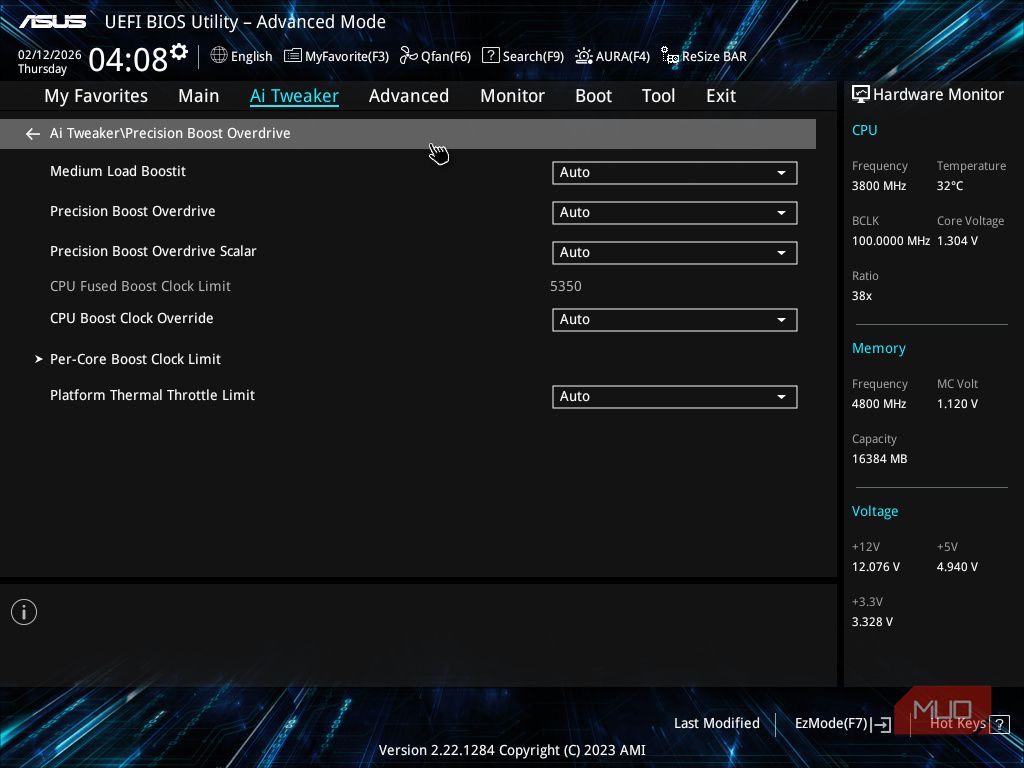1024x768 pixels.
Task: Open Medium Load Boostit dropdown
Action: coord(675,172)
